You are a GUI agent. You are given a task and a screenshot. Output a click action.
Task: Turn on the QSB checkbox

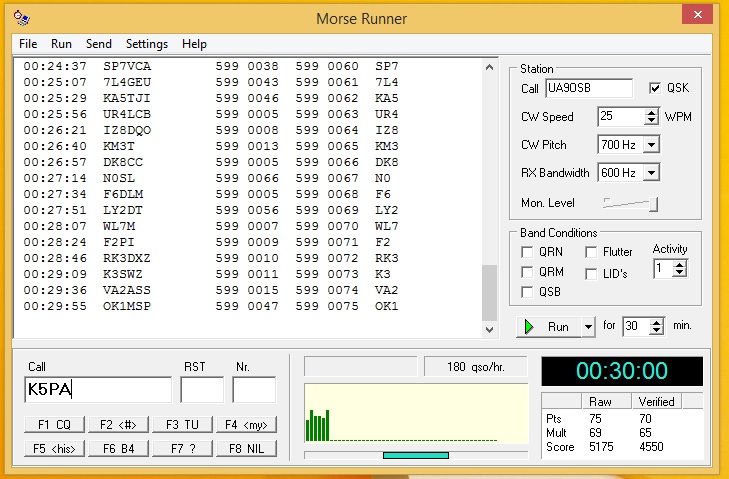click(x=527, y=291)
